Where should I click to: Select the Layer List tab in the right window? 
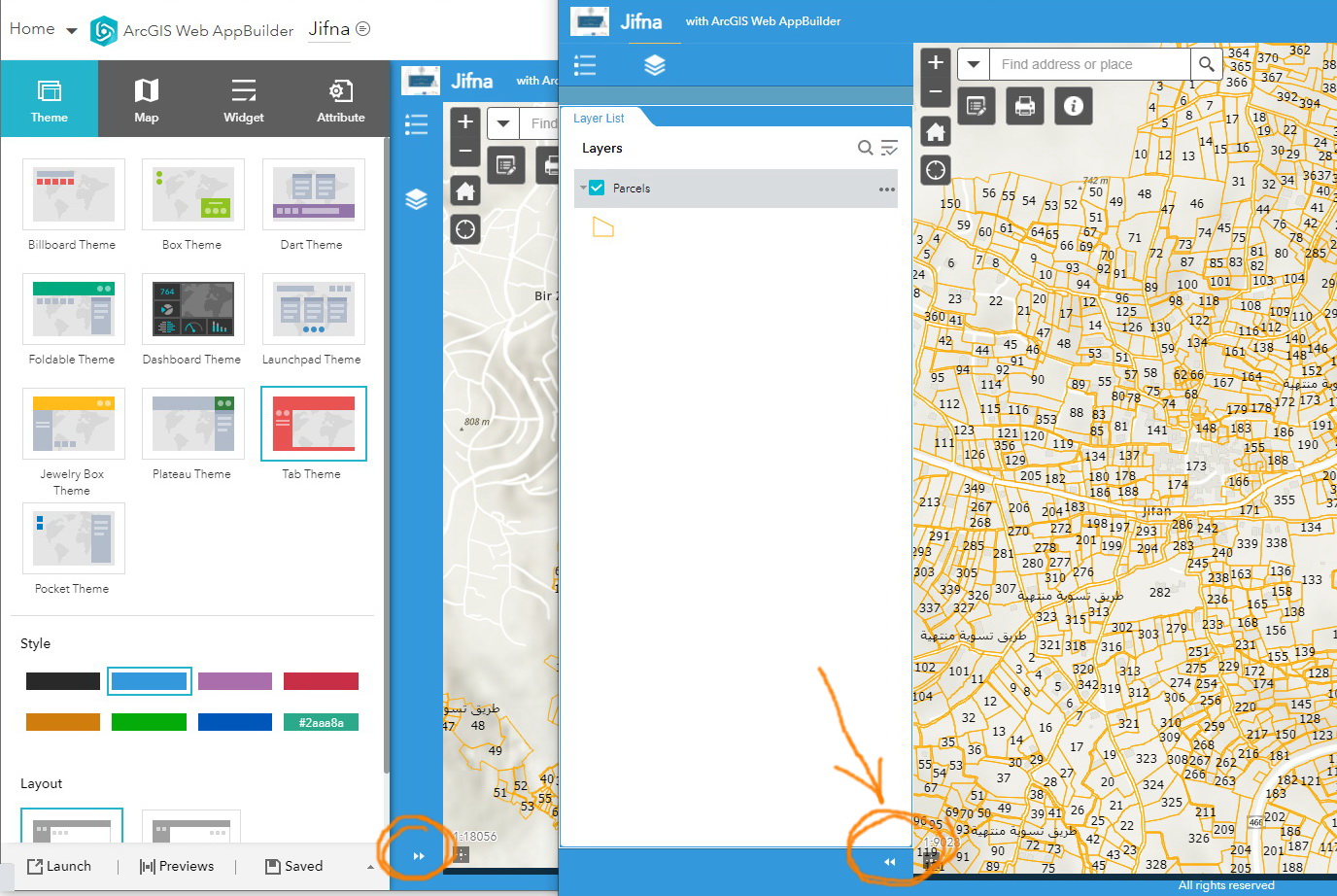(x=600, y=118)
